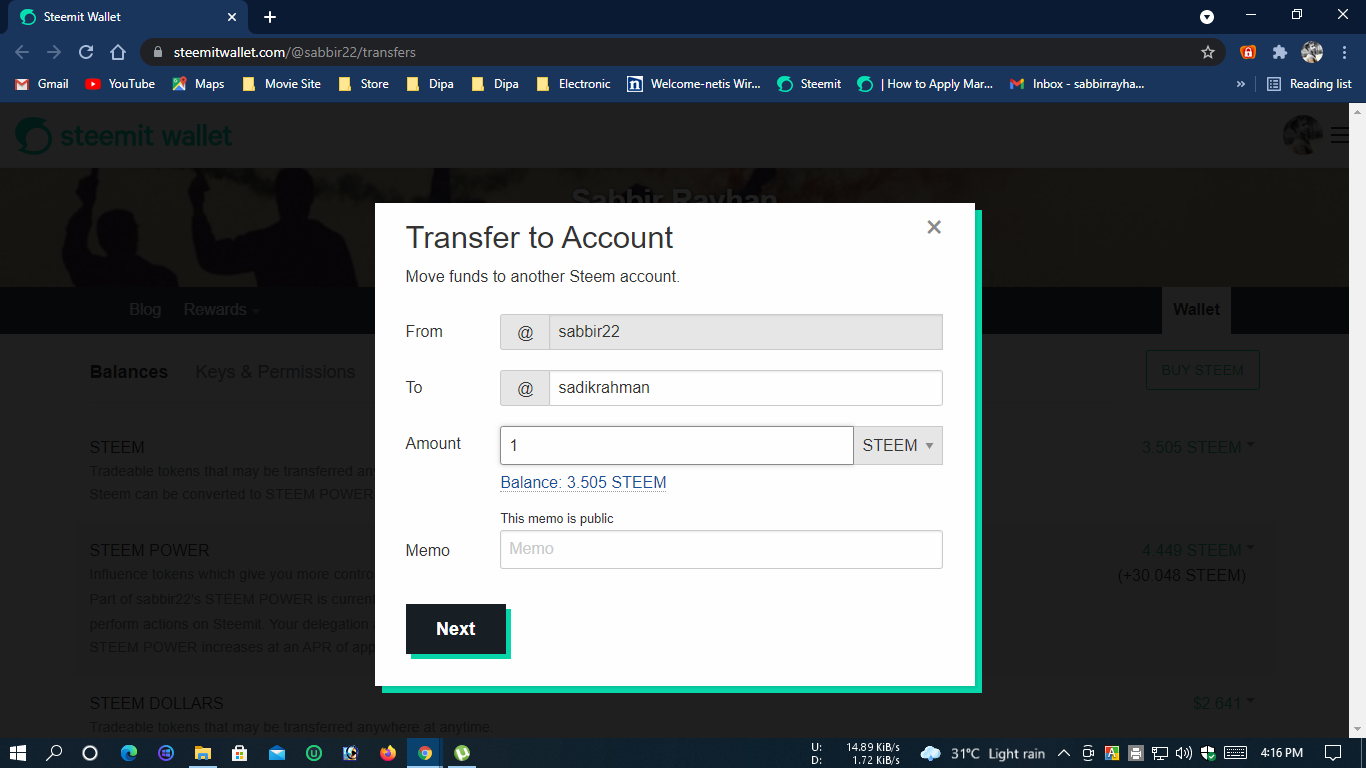This screenshot has width=1366, height=768.
Task: Expand the Rewards dropdown menu
Action: click(x=221, y=310)
